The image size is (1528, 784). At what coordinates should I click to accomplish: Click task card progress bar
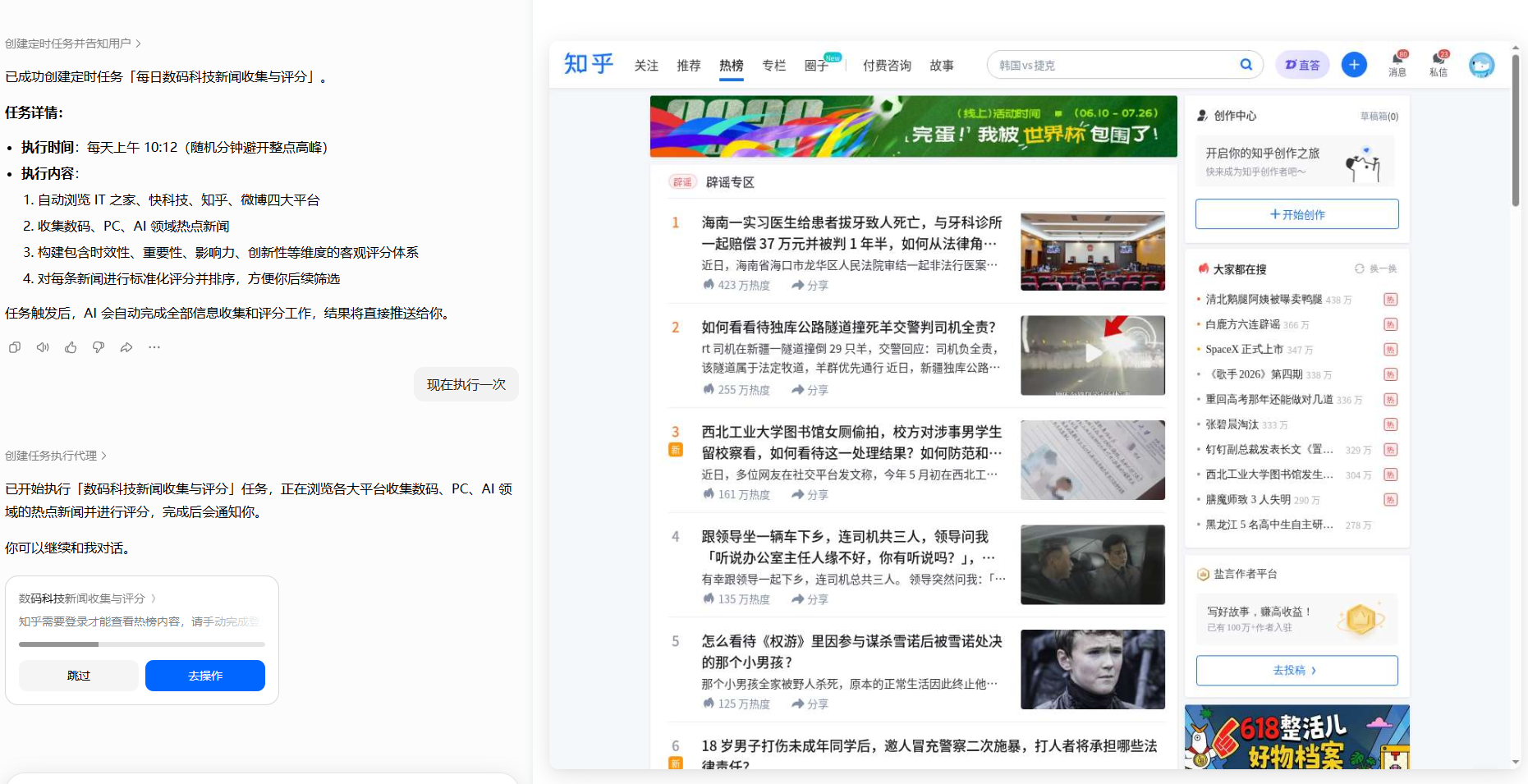tap(142, 644)
